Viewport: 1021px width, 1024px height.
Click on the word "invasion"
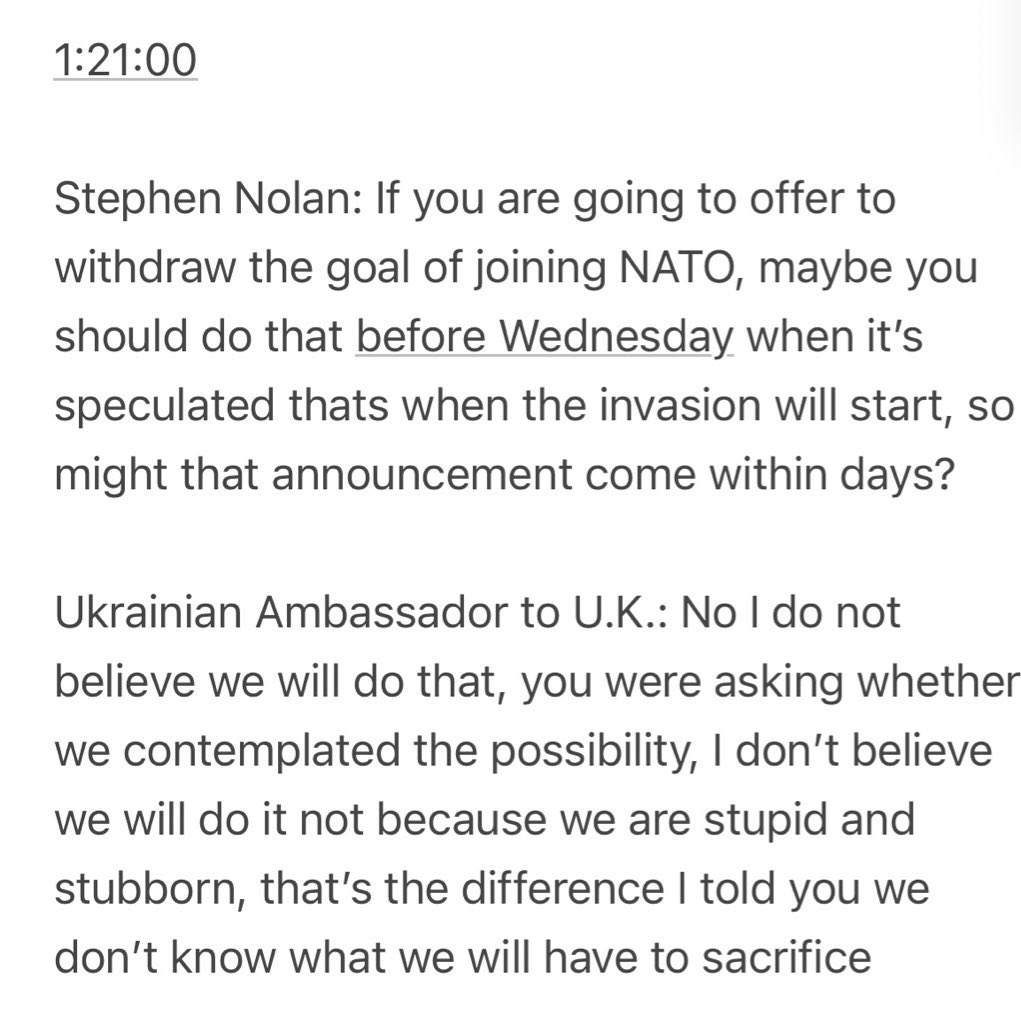pyautogui.click(x=680, y=405)
